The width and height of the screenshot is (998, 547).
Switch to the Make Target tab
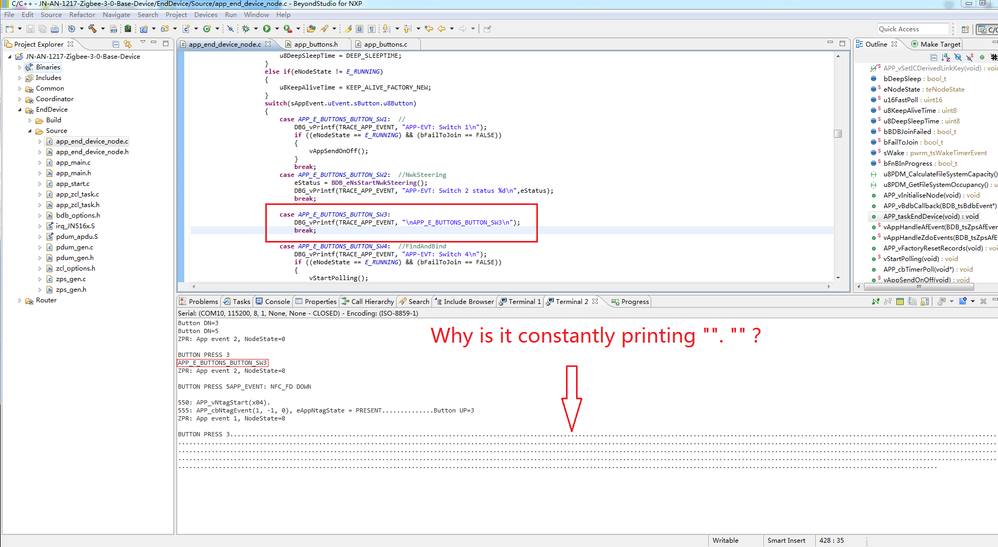pyautogui.click(x=936, y=44)
